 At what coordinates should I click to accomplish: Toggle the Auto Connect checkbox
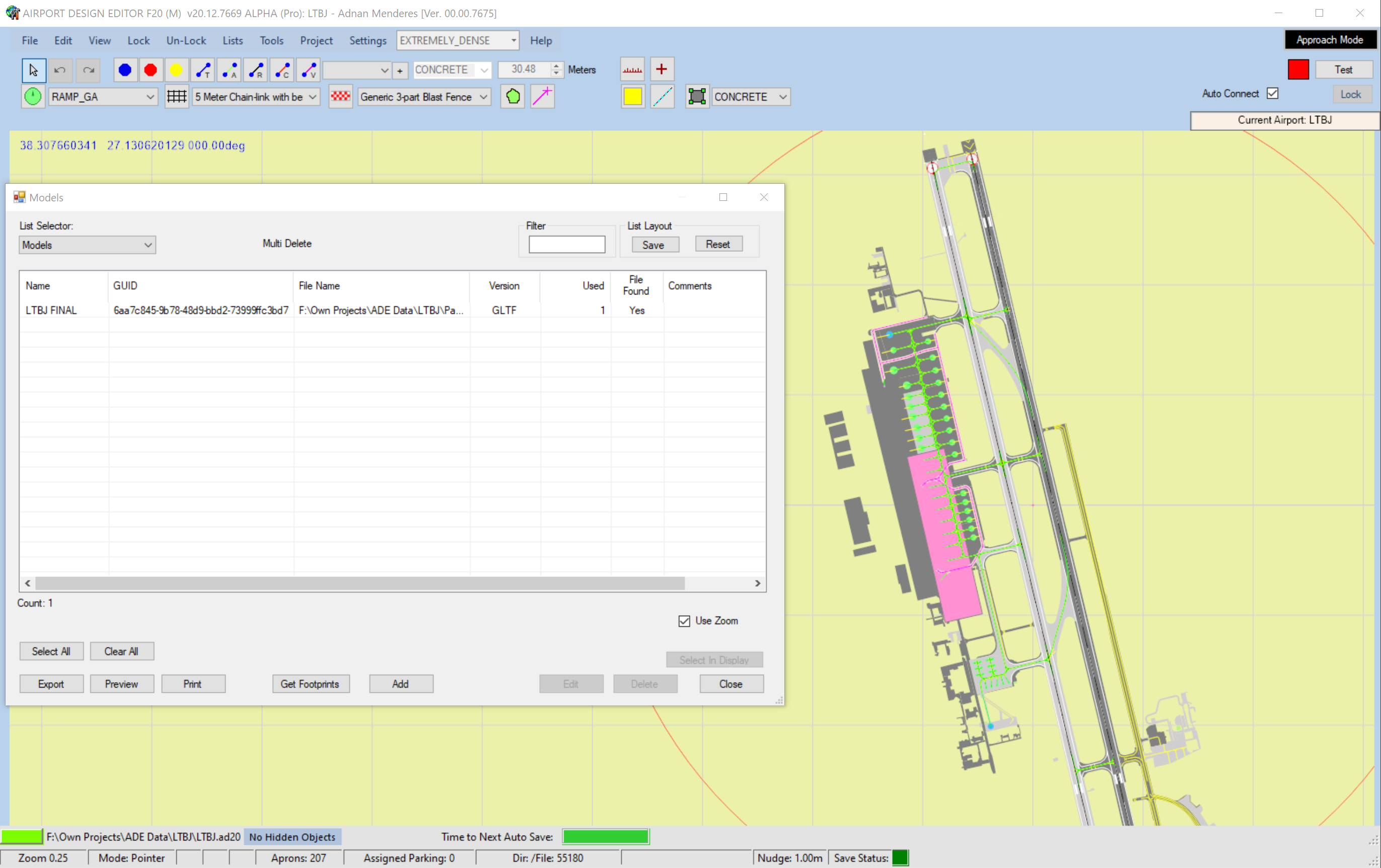coord(1272,94)
